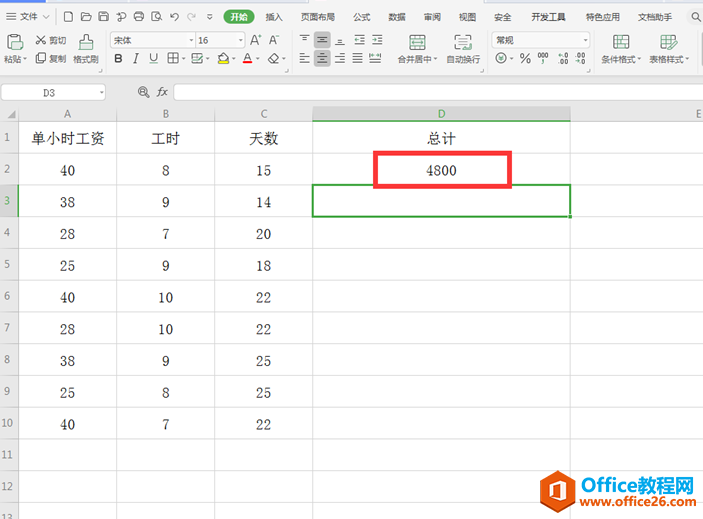The width and height of the screenshot is (703, 519).
Task: Click the Redo arrow icon
Action: (x=192, y=17)
